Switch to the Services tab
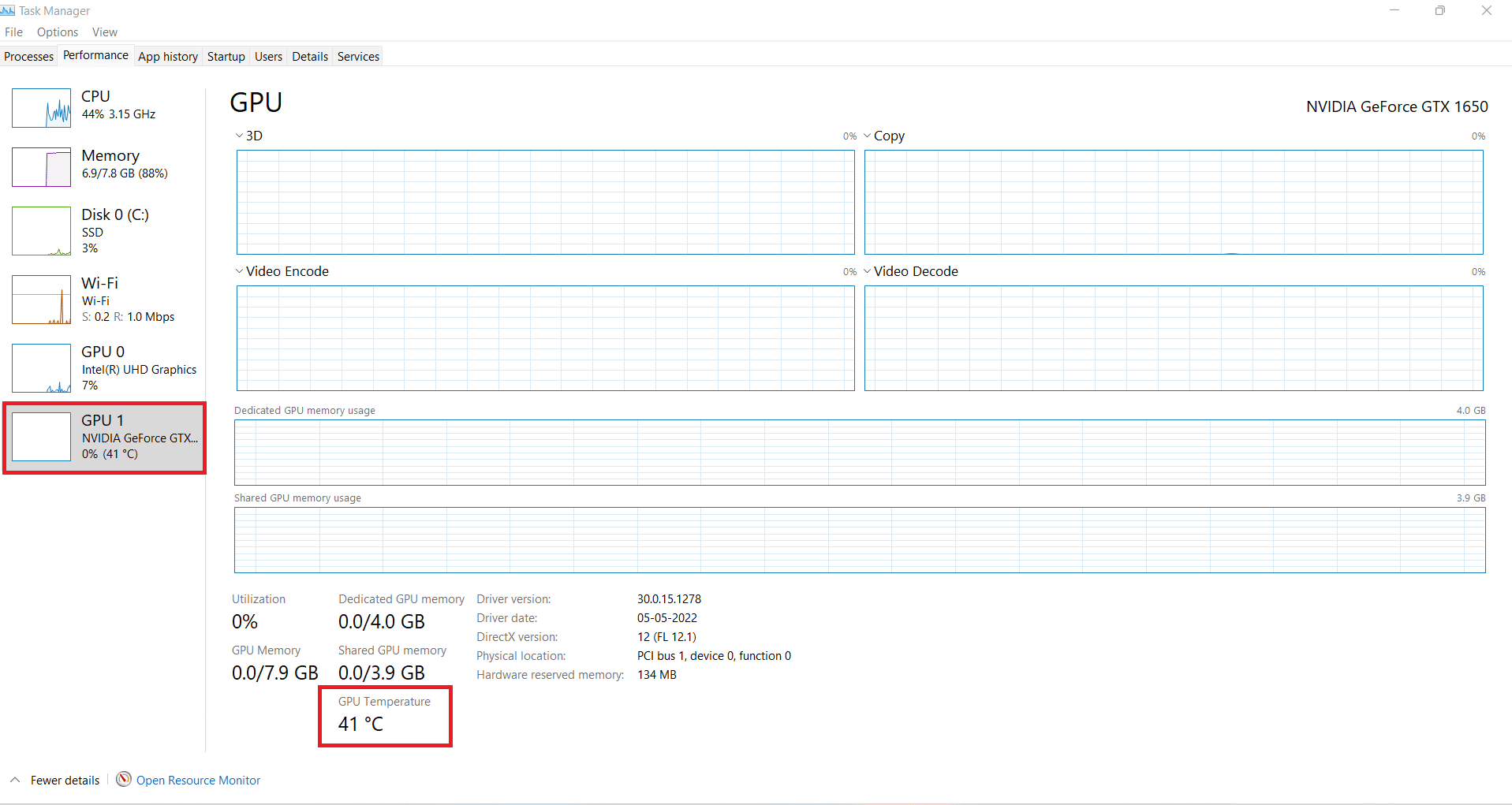1512x805 pixels. pyautogui.click(x=358, y=57)
